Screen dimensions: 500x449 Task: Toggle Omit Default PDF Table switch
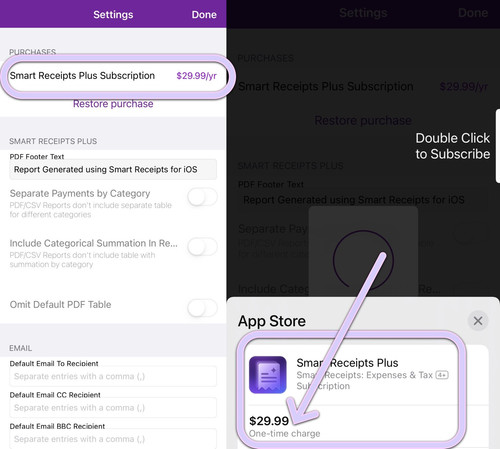(x=202, y=308)
